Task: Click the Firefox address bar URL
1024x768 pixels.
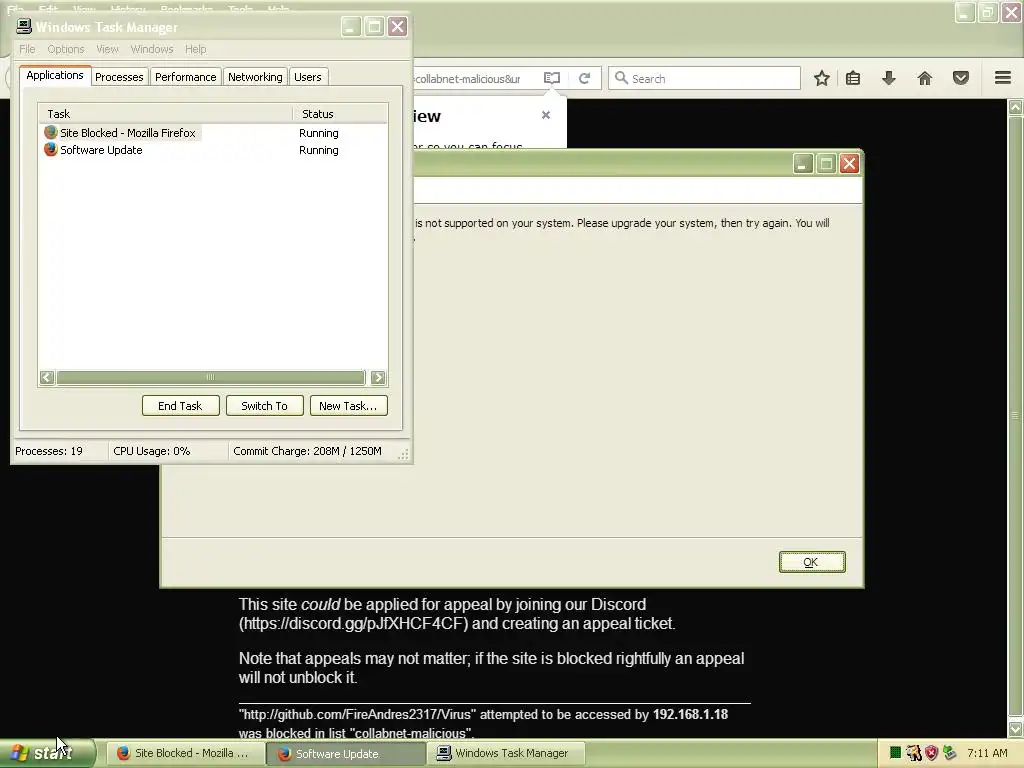Action: 467,78
